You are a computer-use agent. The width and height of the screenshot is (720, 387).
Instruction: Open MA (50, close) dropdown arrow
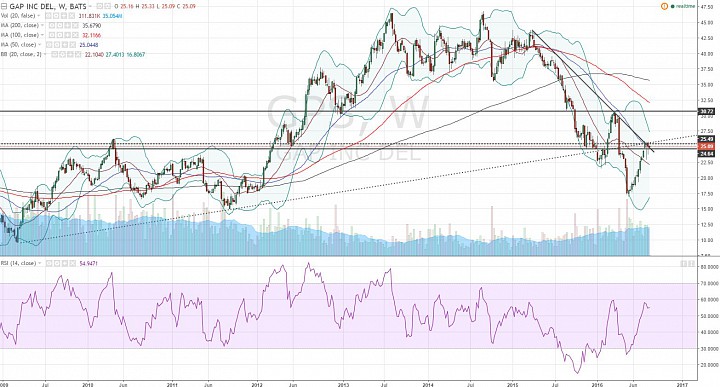[x=39, y=45]
